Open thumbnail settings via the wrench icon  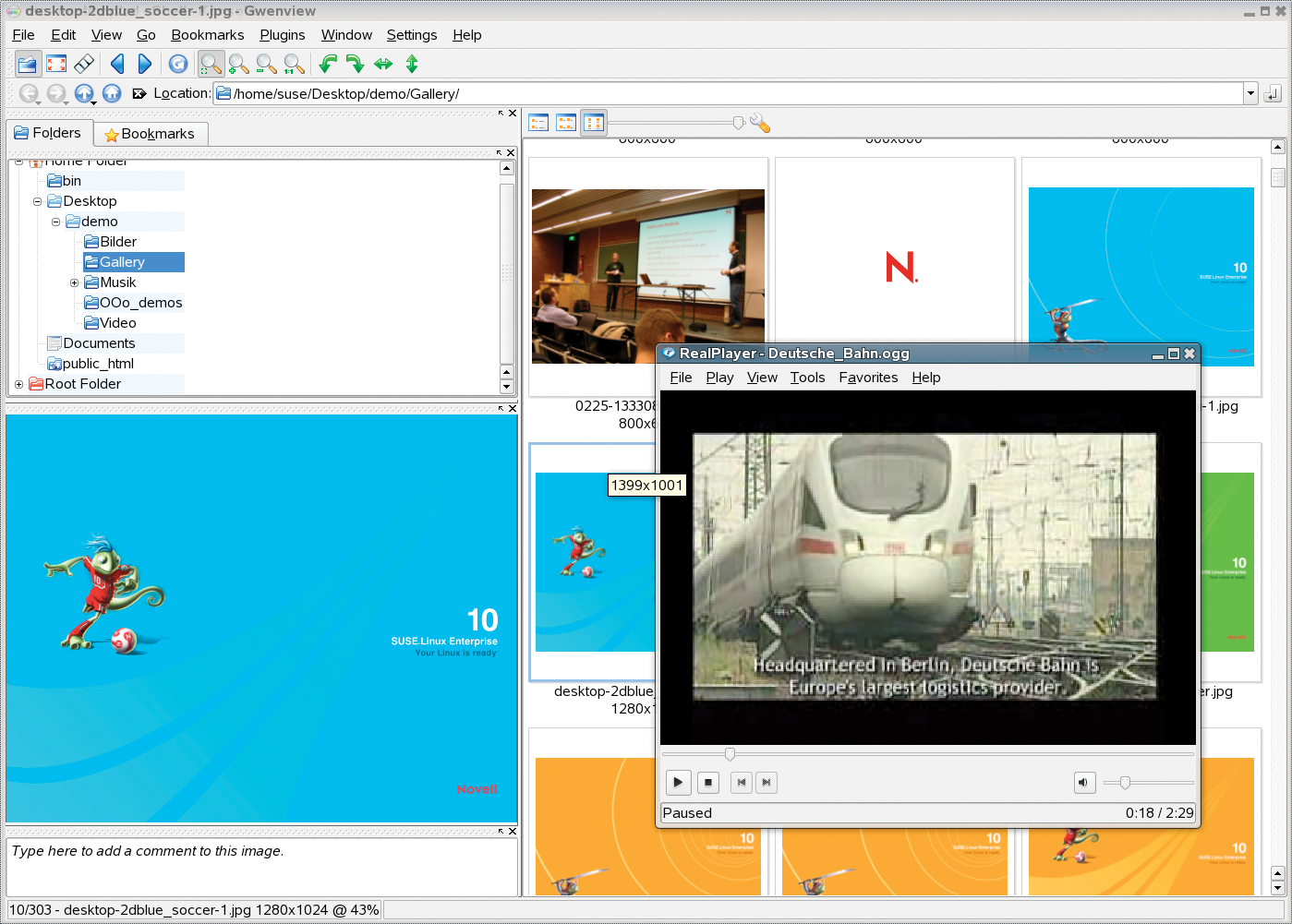pyautogui.click(x=760, y=123)
